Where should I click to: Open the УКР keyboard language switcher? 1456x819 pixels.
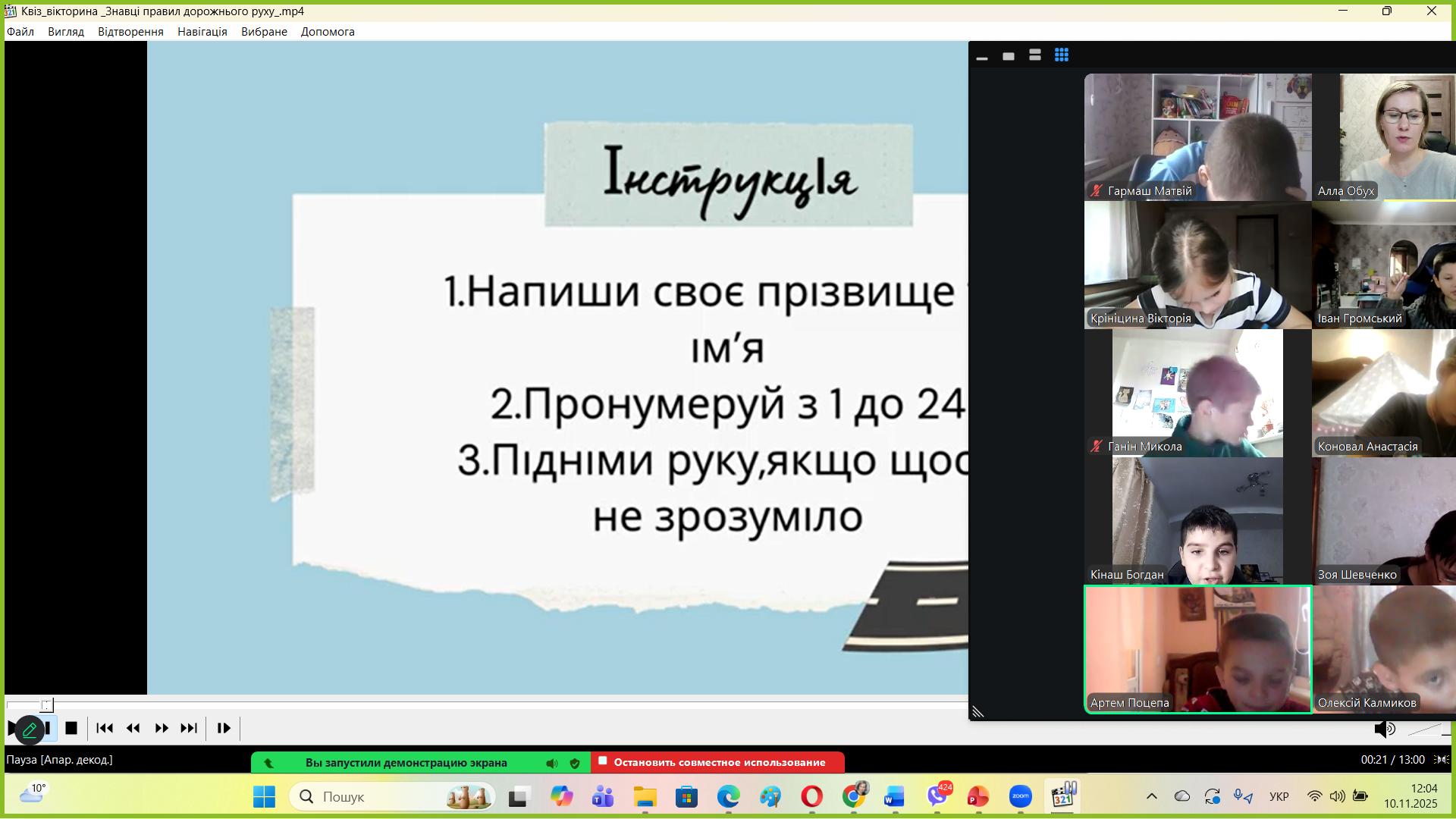click(1279, 796)
